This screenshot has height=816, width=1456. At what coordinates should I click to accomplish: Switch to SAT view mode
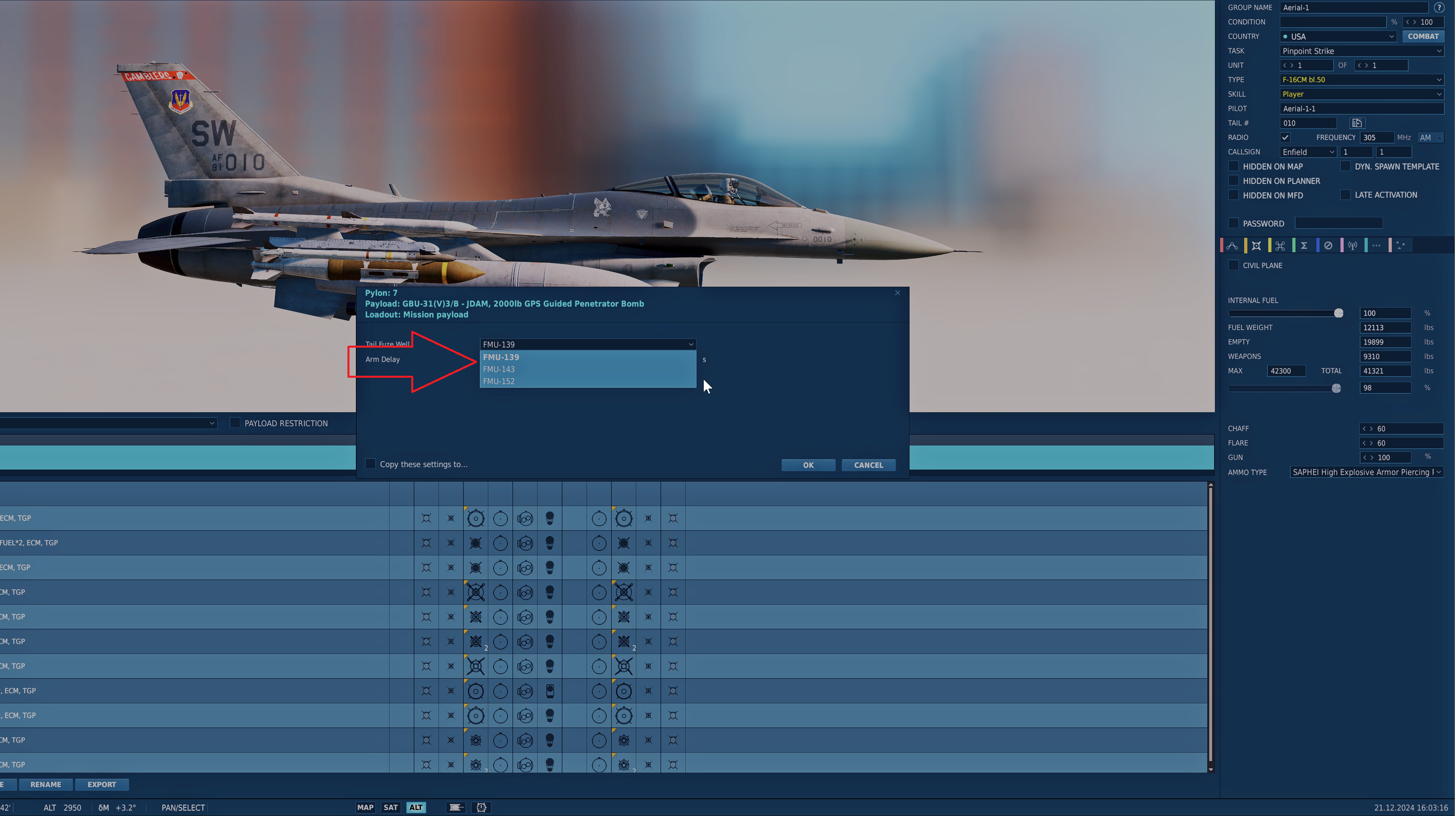[390, 808]
